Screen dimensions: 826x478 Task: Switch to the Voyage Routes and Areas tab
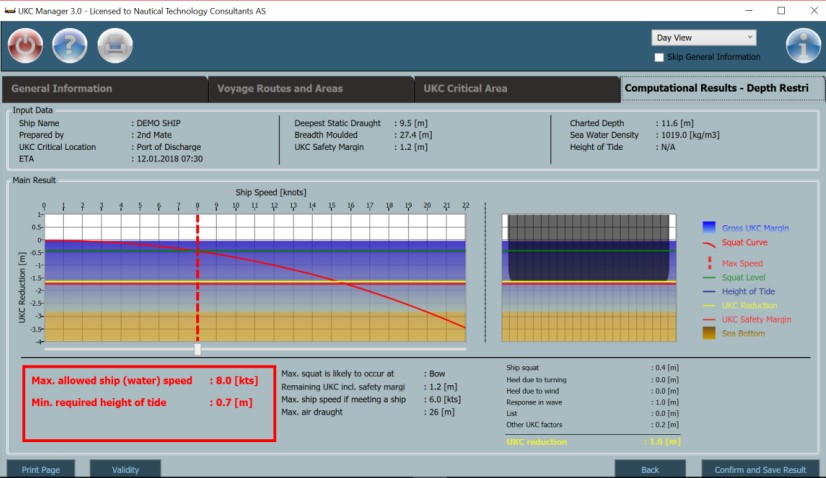point(311,89)
